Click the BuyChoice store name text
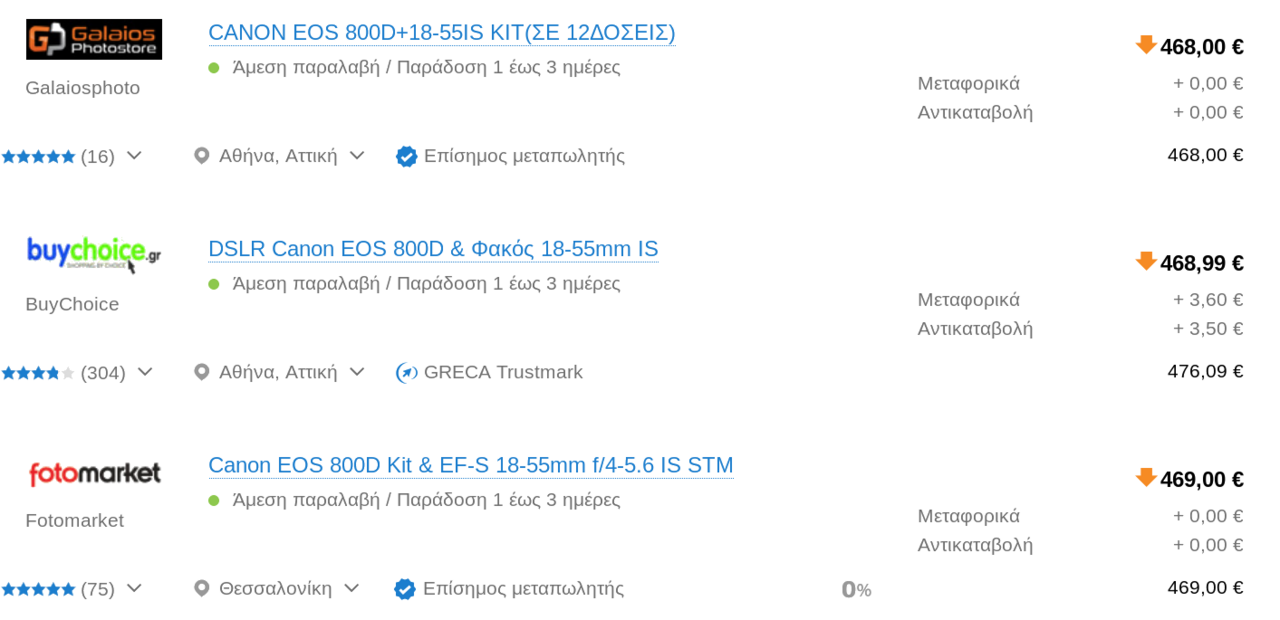The image size is (1280, 620). coord(72,305)
